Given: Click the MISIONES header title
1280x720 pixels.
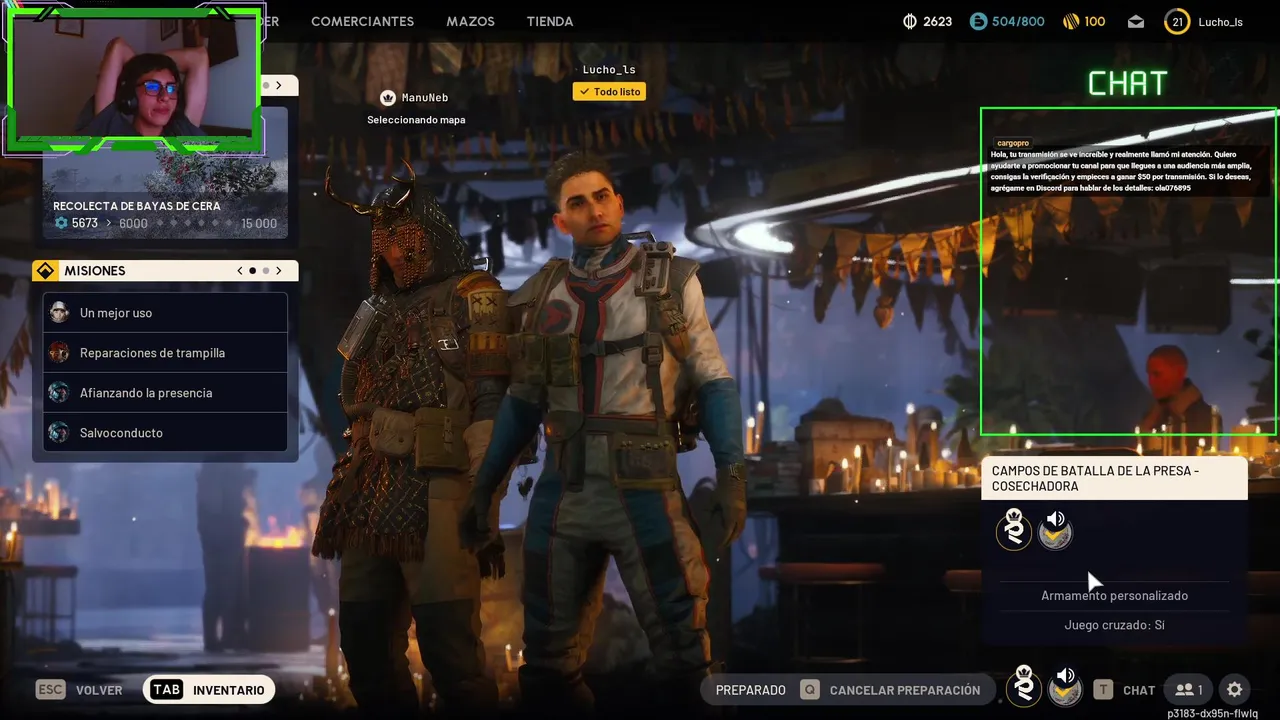Looking at the screenshot, I should coord(95,271).
